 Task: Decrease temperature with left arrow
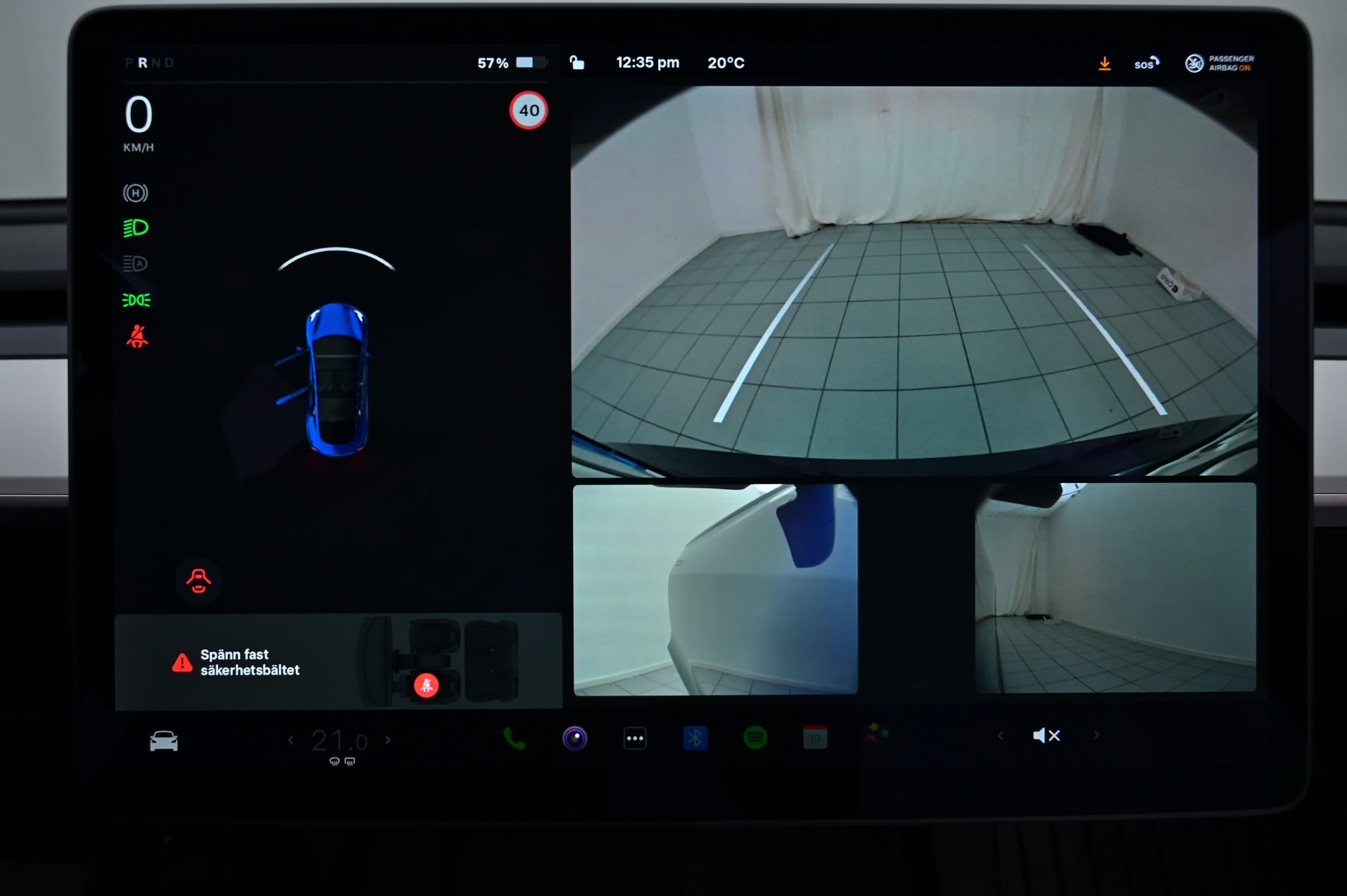pos(291,740)
